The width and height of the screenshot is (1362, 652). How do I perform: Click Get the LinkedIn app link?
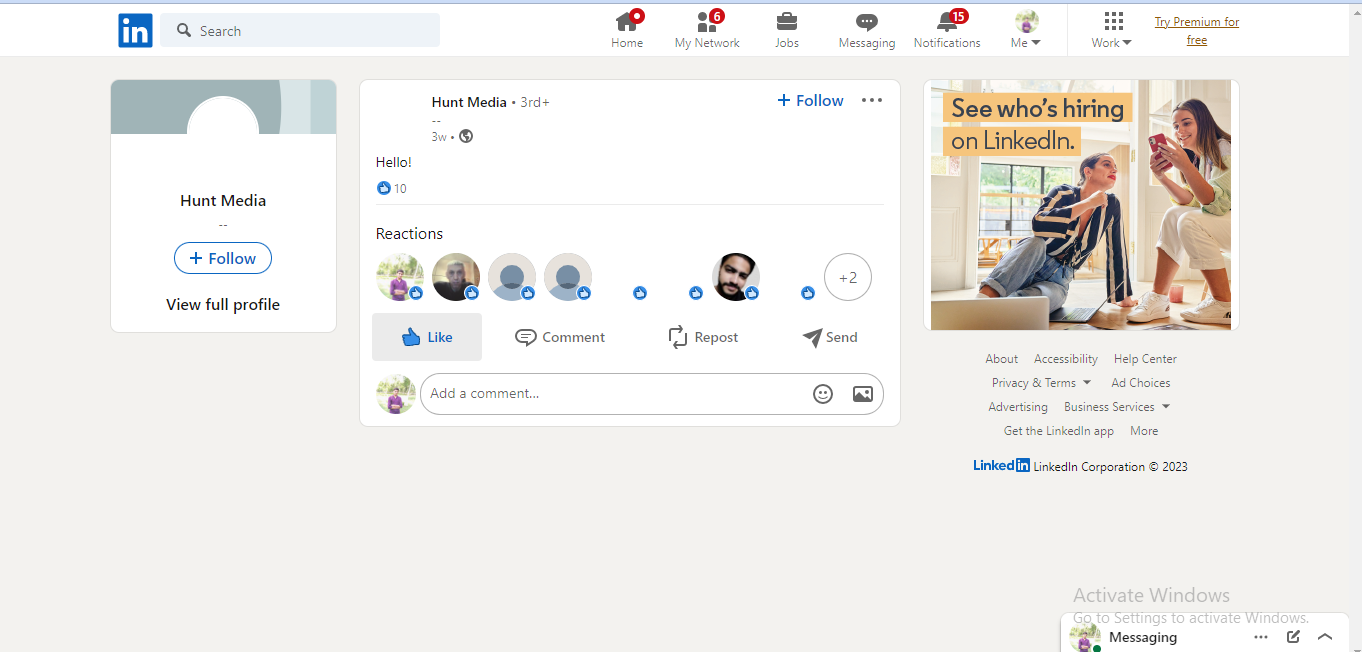pos(1059,431)
